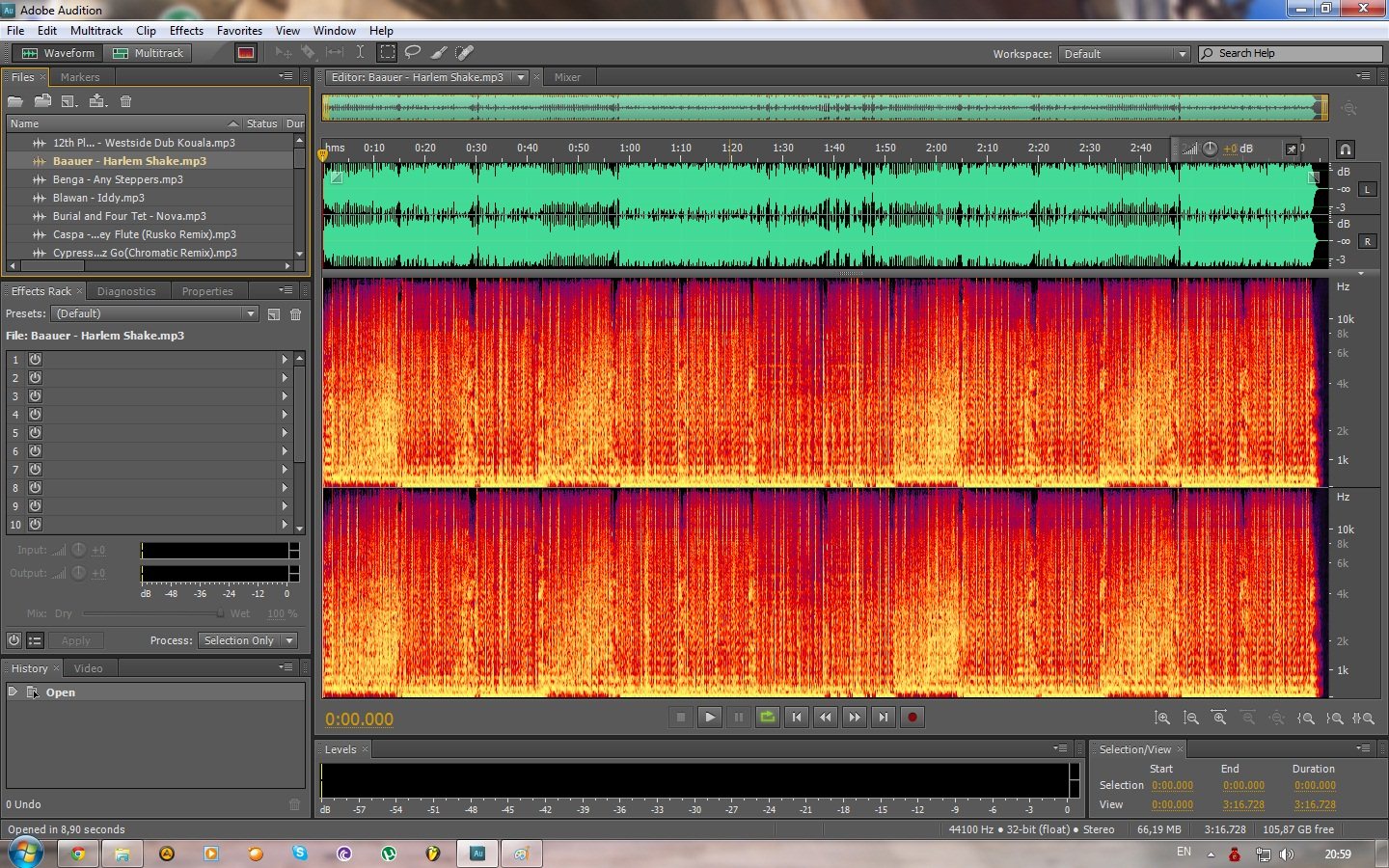The image size is (1389, 868).
Task: Open the Process Selection Only dropdown
Action: [x=248, y=640]
